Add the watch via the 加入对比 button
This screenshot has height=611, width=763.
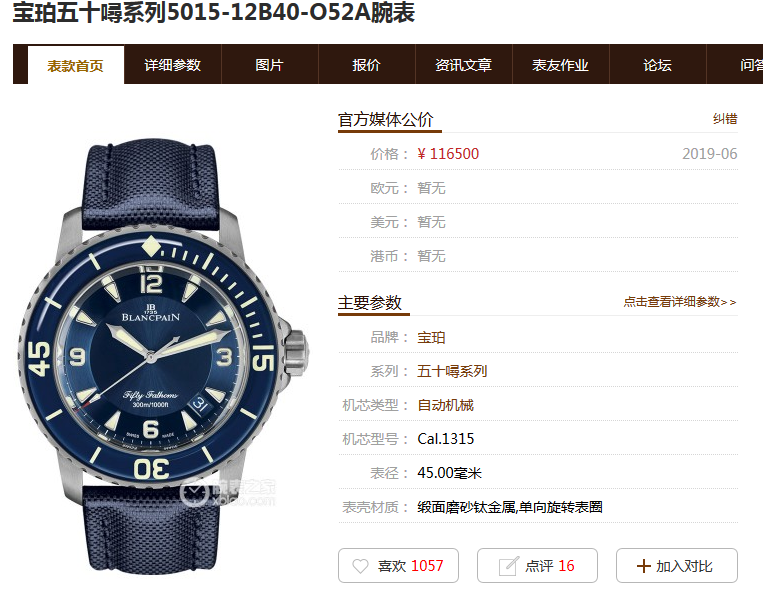pyautogui.click(x=677, y=566)
